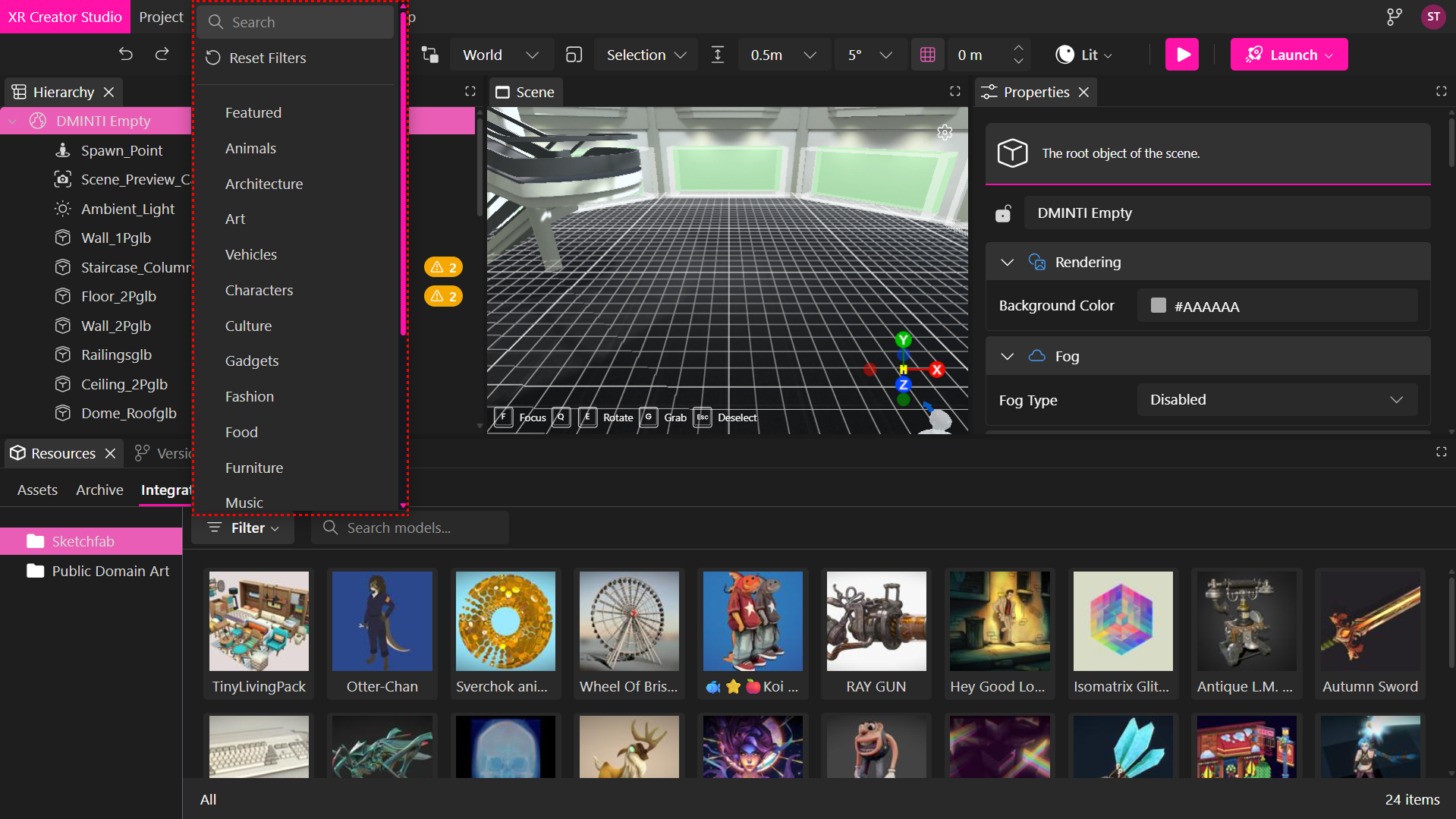Click the warning badge showing 2 errors

click(x=443, y=266)
